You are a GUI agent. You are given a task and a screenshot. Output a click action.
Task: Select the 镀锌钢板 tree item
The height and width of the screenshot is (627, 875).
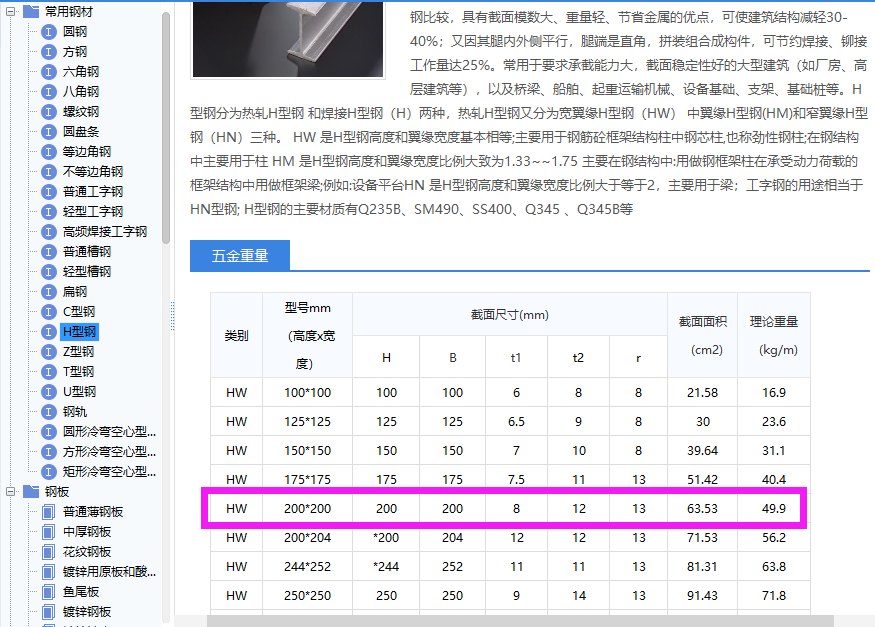pos(87,612)
